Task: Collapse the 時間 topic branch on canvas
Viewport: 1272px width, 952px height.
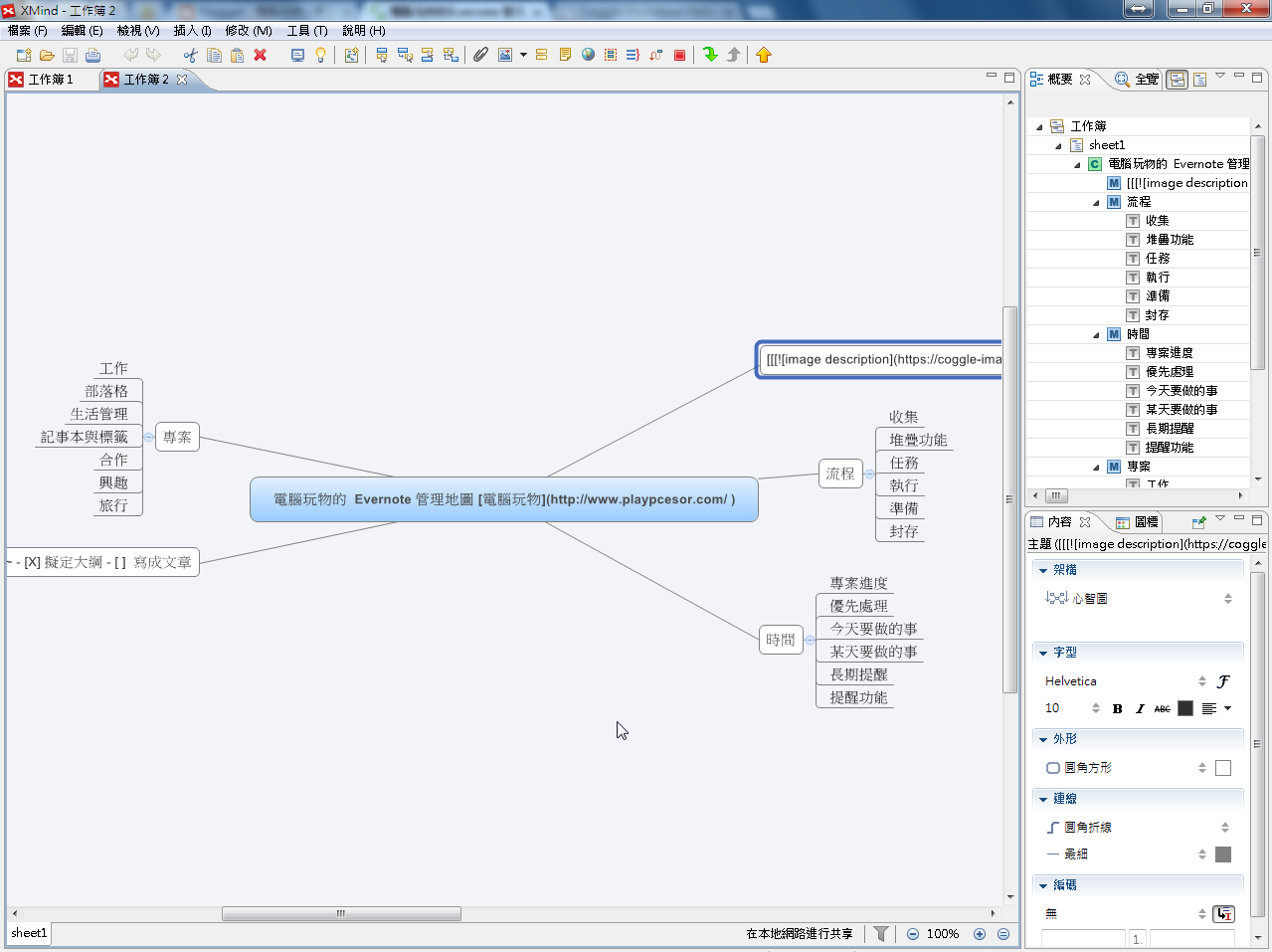Action: [x=810, y=641]
